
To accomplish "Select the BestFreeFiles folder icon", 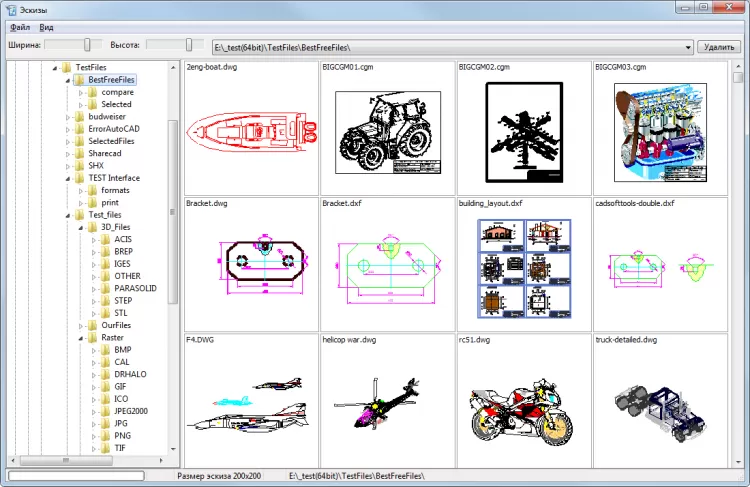I will tap(79, 79).
